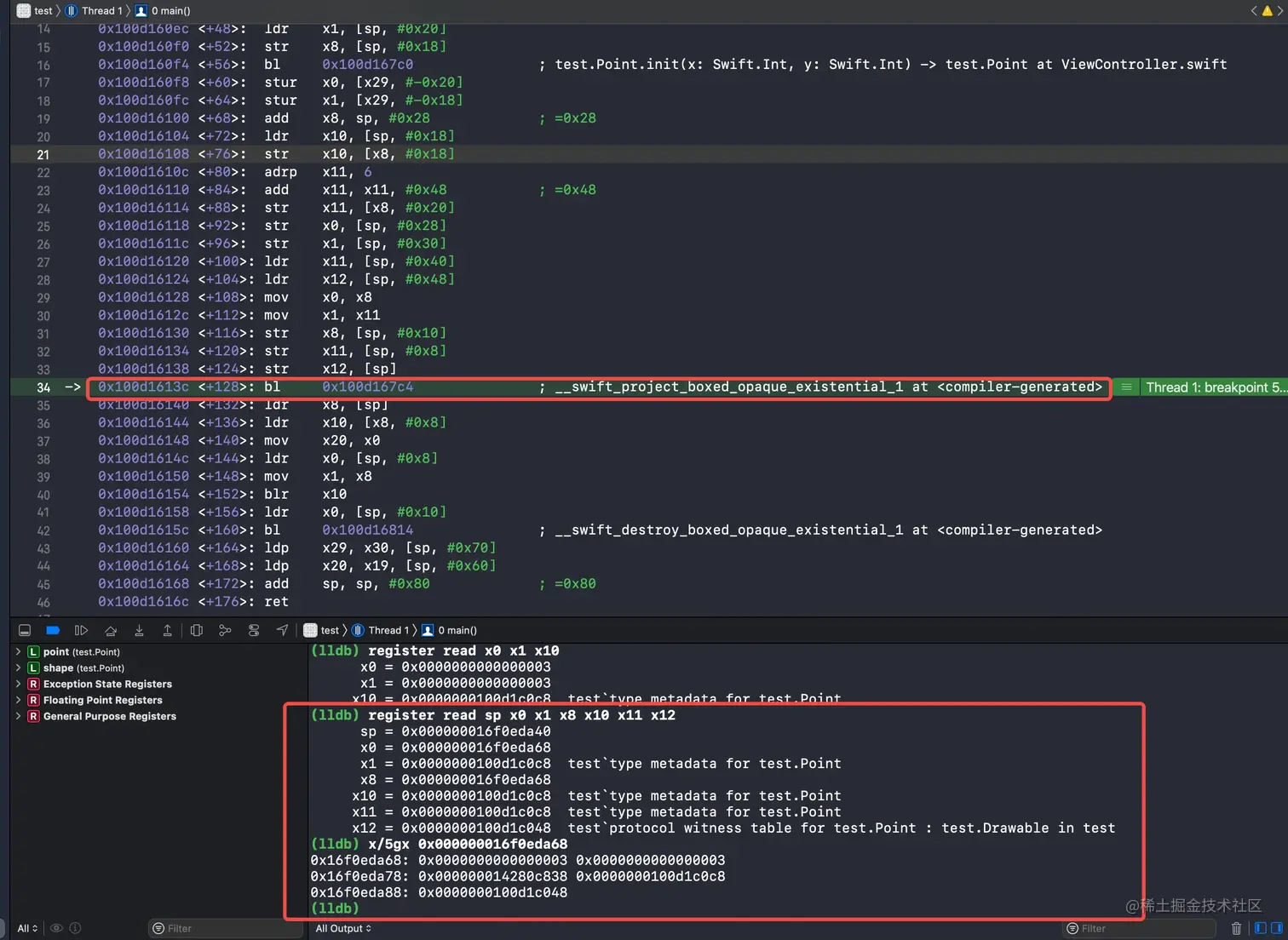1288x940 pixels.
Task: Clear the console with trash icon
Action: click(1237, 928)
